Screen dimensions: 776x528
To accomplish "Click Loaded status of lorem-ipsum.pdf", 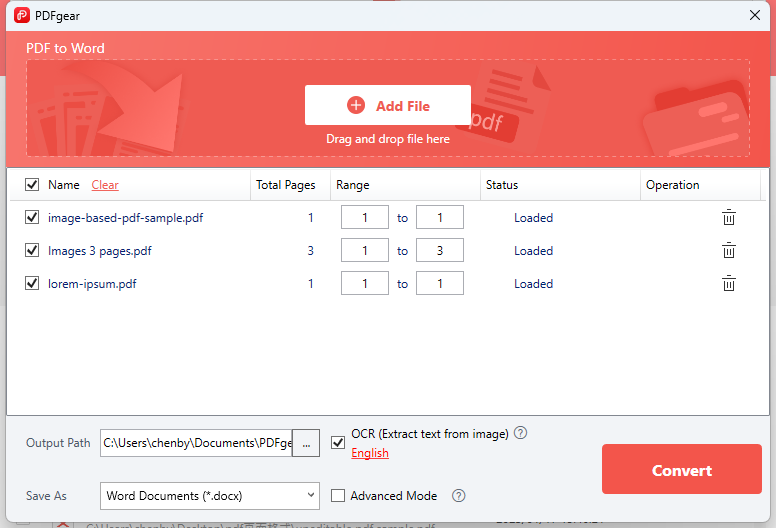I will click(x=534, y=284).
